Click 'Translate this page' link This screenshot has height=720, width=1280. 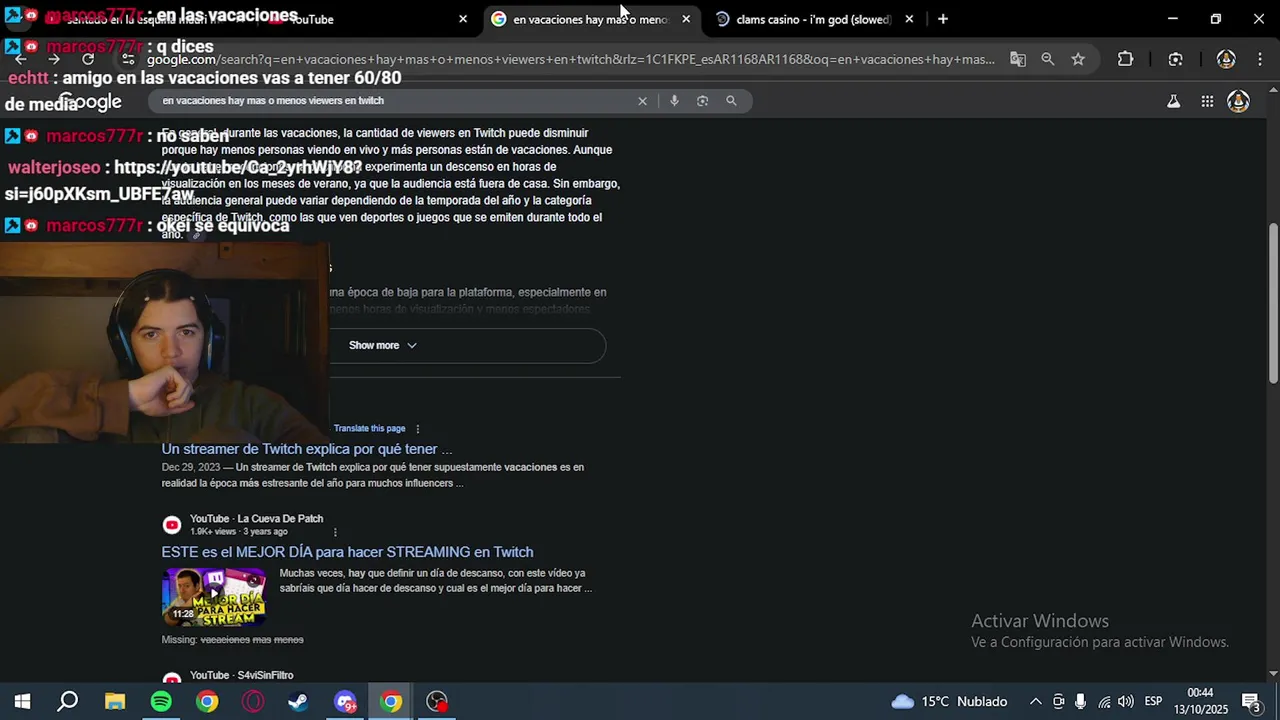click(x=369, y=428)
